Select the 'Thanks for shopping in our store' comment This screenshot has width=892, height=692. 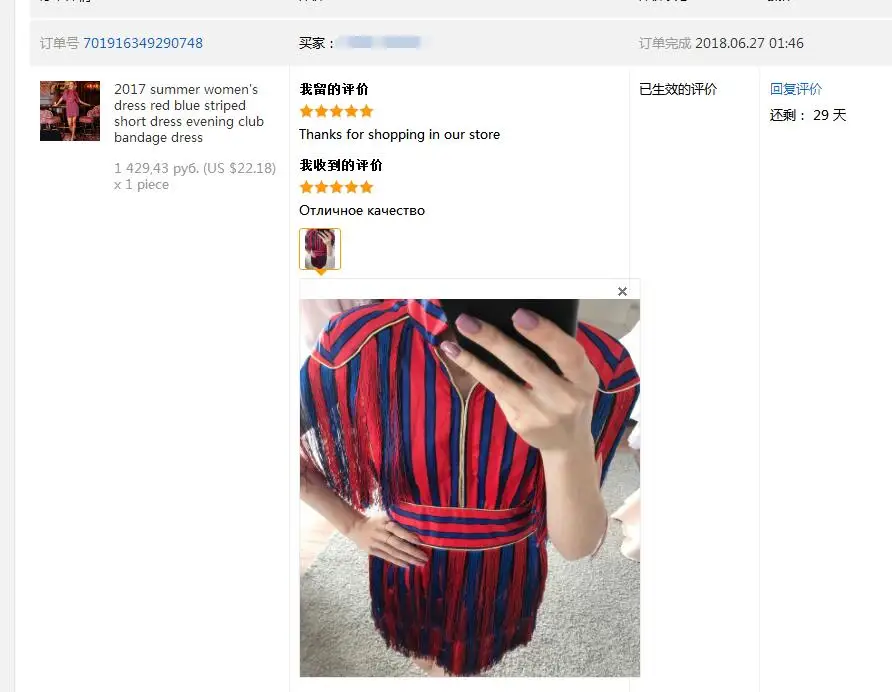coord(399,134)
